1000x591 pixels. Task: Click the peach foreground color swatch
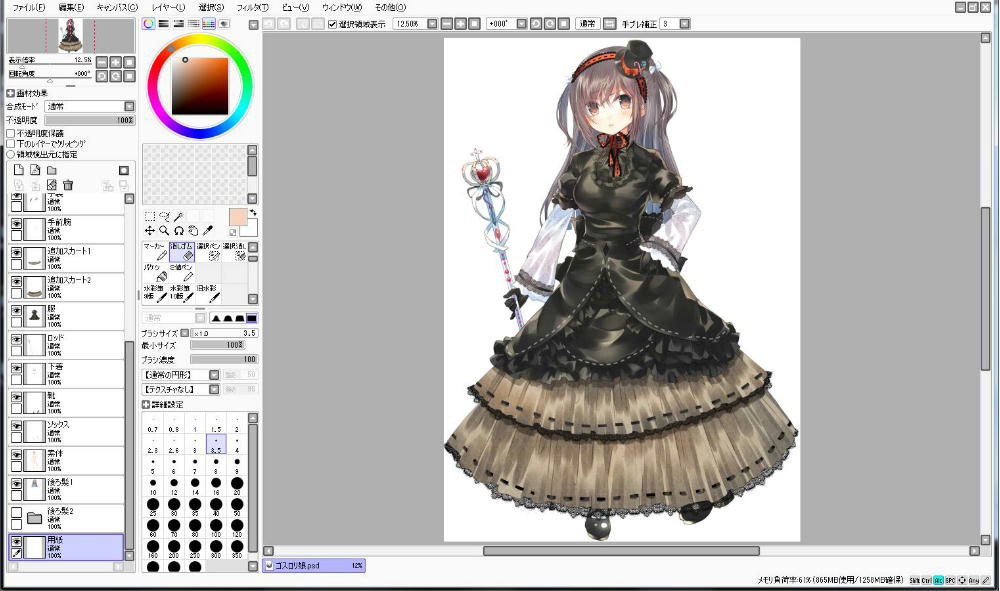point(237,218)
